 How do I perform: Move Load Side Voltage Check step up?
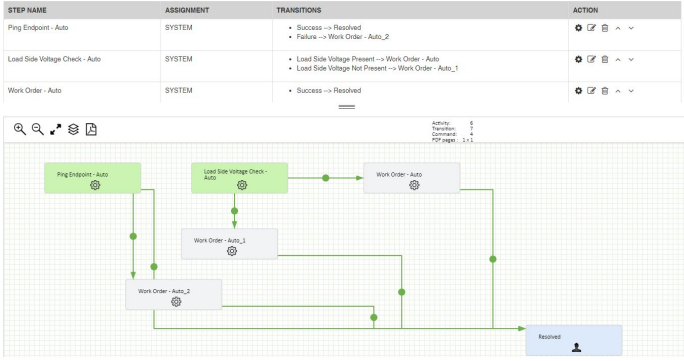coord(618,59)
